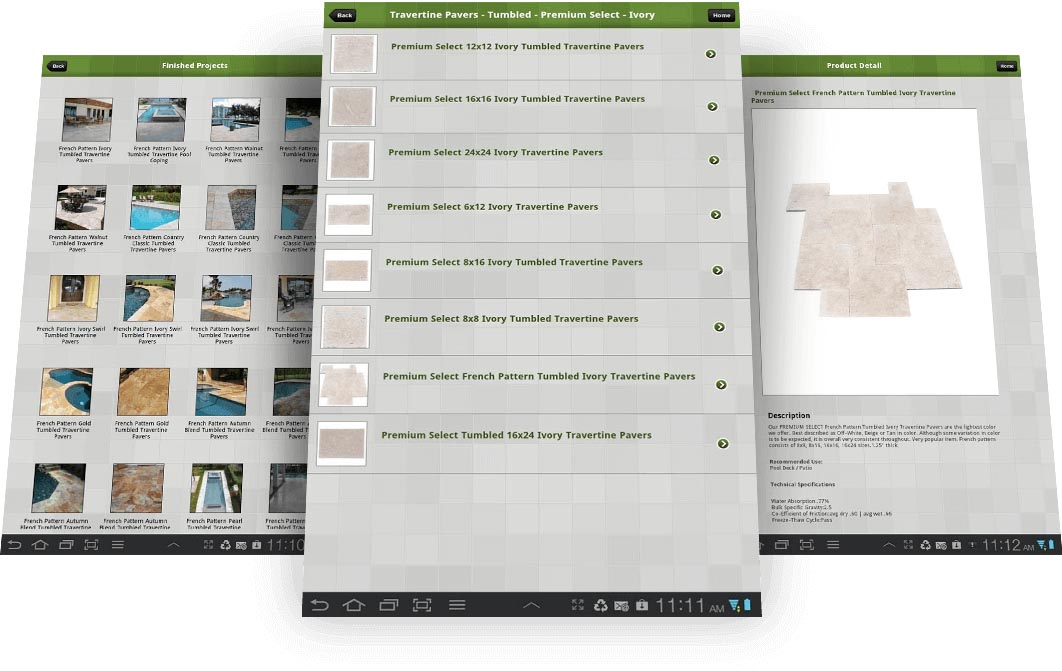Tap home icon on Finished Projects tablet navbar
Screen dimensions: 1062x671
click(x=40, y=545)
